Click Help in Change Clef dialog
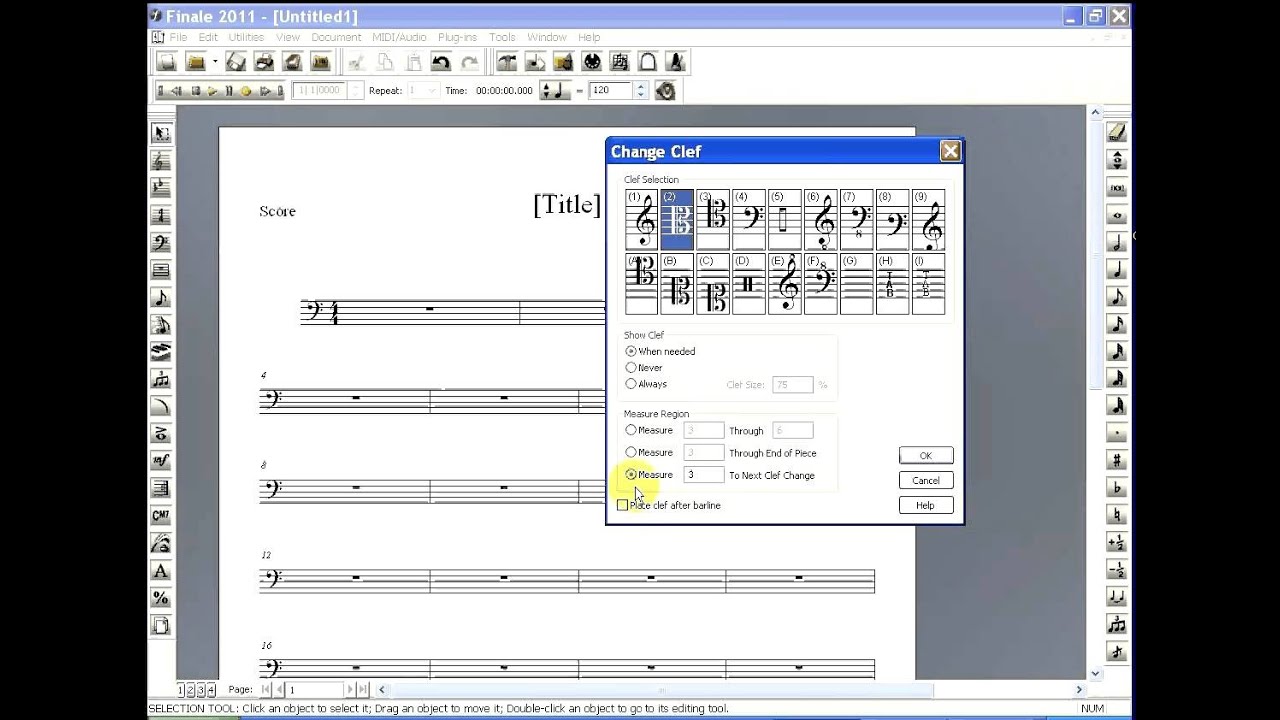Screen dimensions: 1280x720 pos(925,505)
